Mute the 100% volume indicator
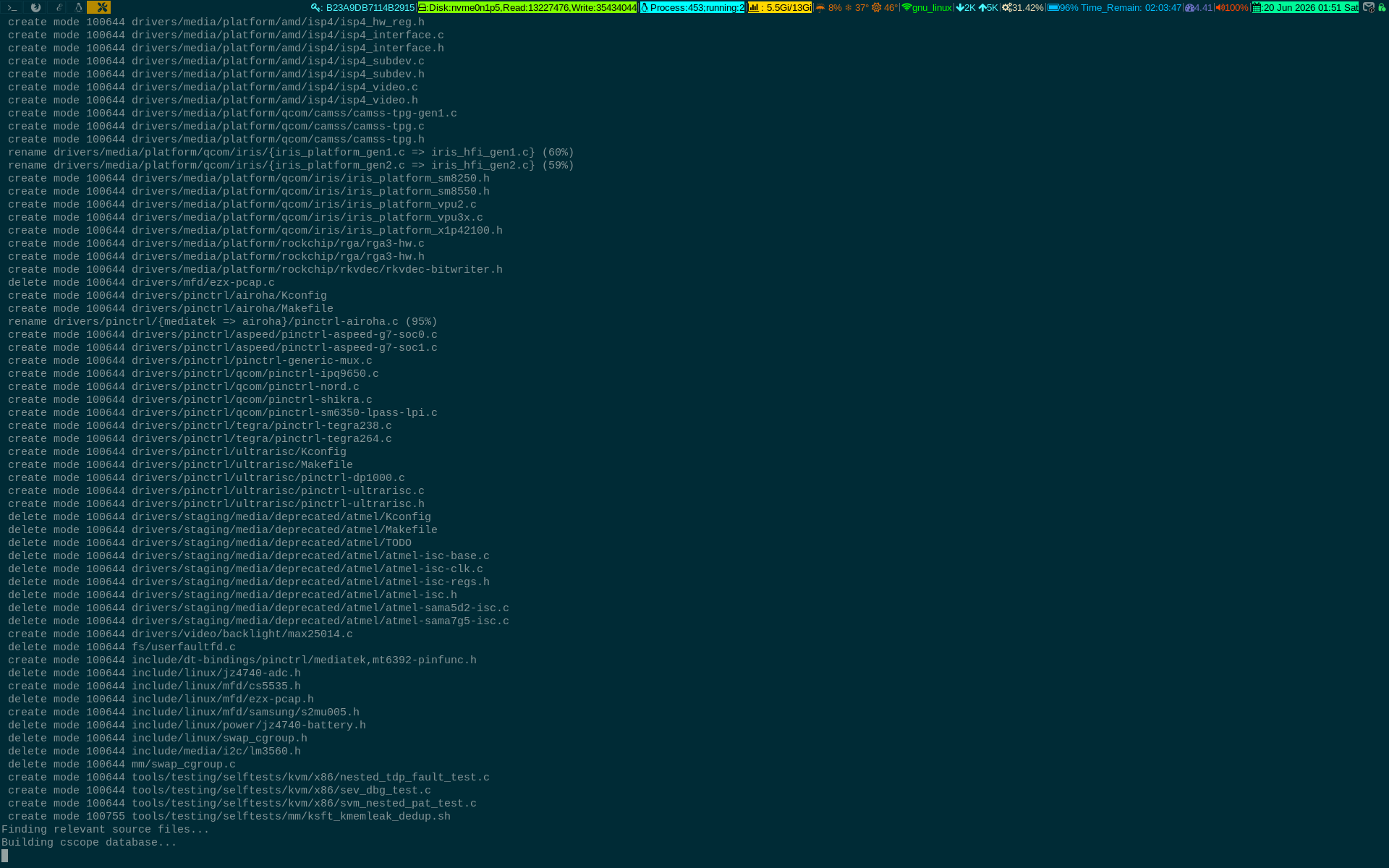This screenshot has height=868, width=1389. pos(1232,7)
